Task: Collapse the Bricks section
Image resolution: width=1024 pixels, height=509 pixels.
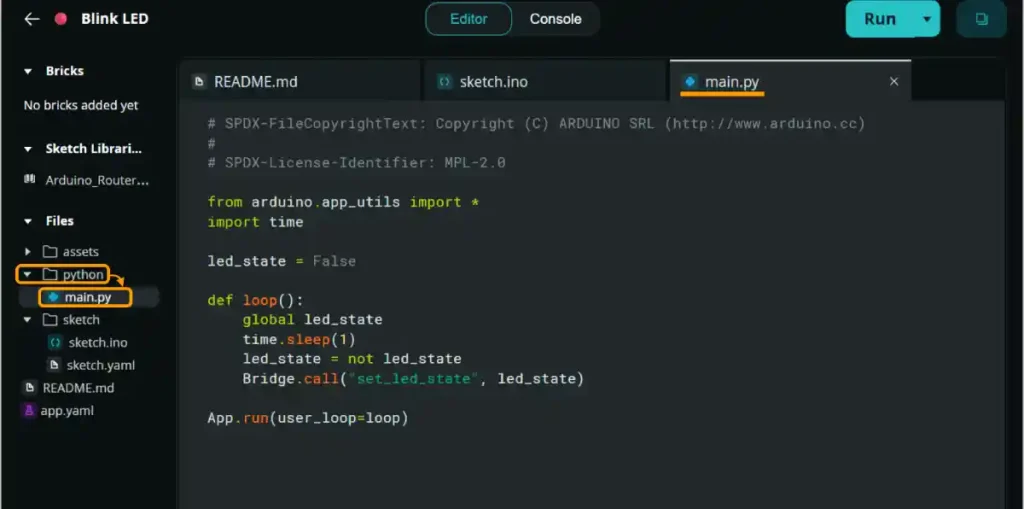Action: click(x=28, y=71)
